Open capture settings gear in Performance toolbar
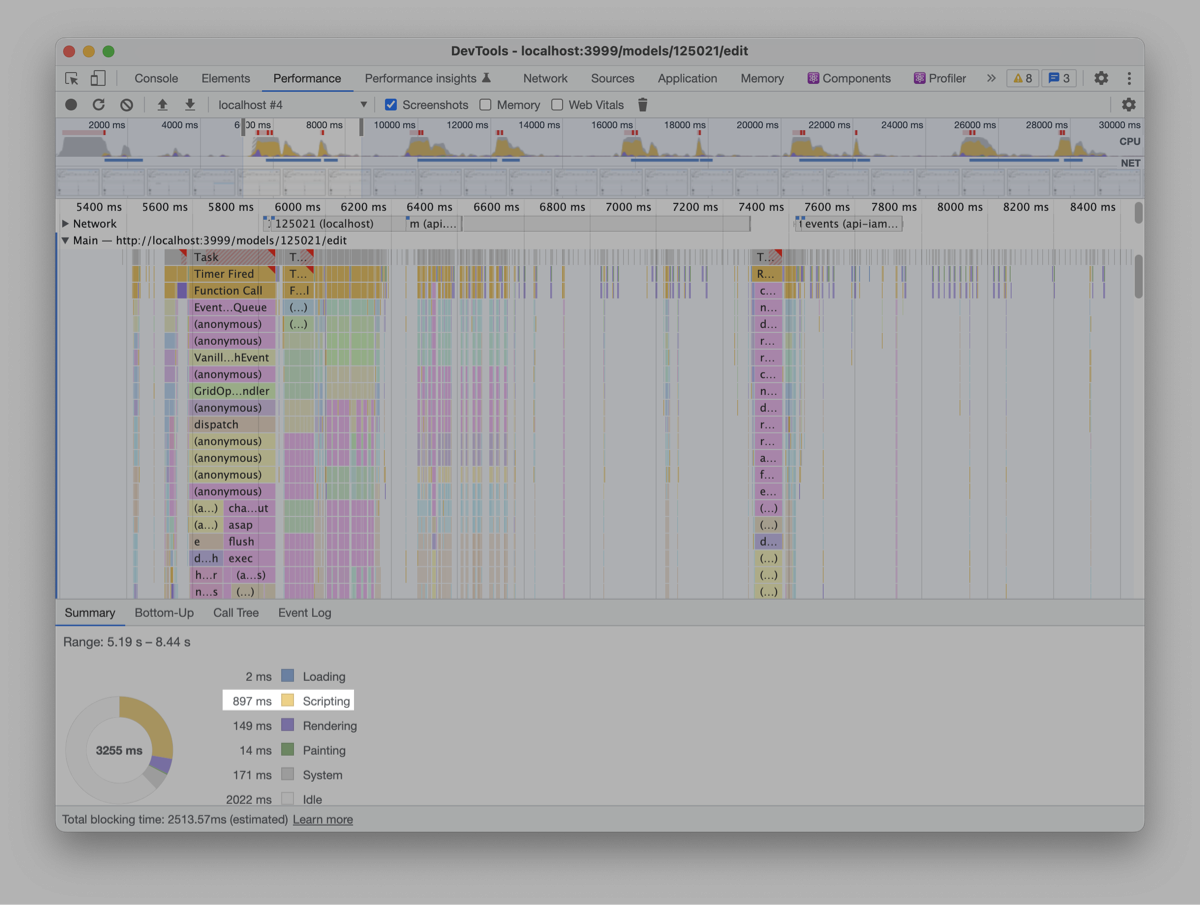This screenshot has width=1200, height=905. click(1129, 104)
